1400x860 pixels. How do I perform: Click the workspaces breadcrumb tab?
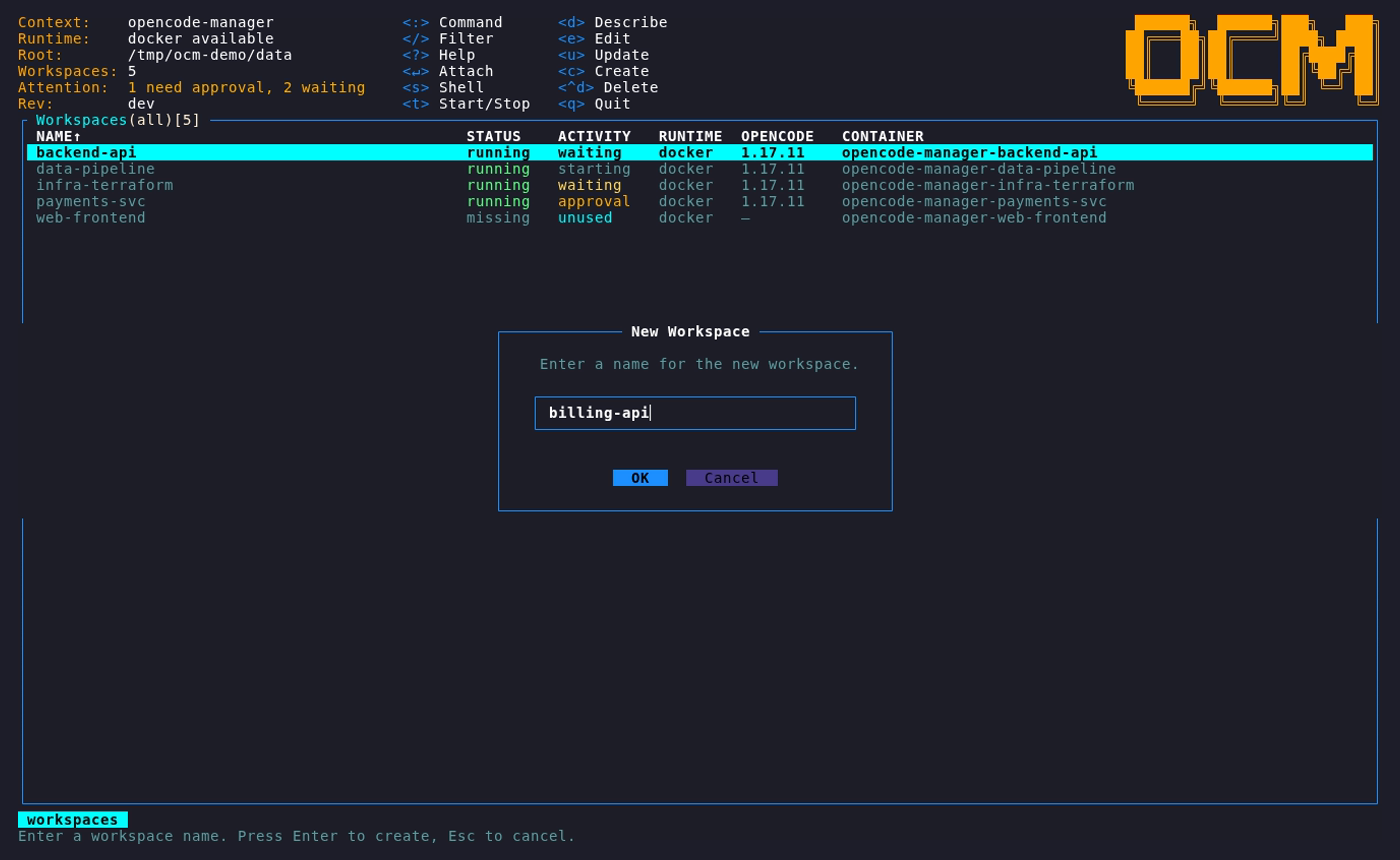(x=73, y=820)
